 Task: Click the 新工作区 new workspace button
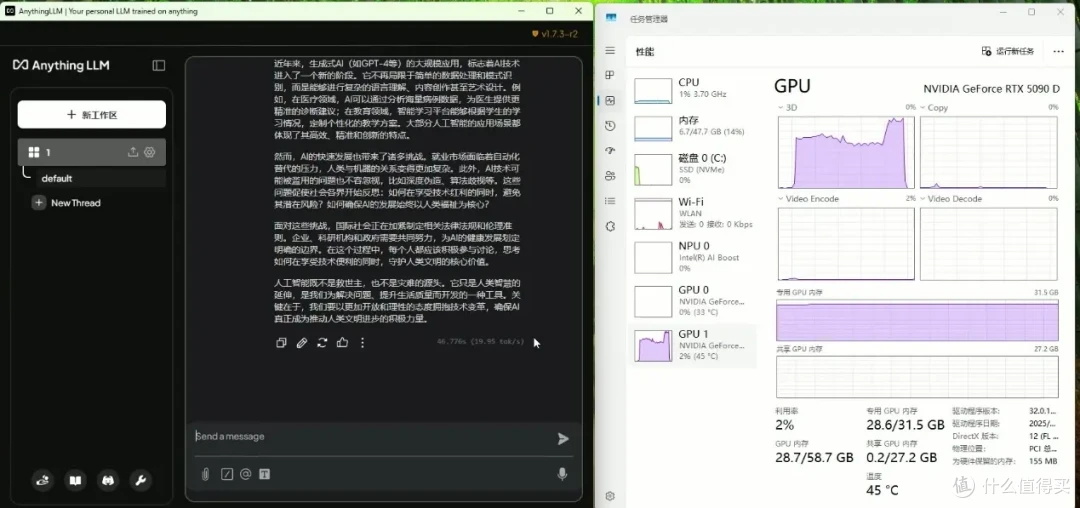click(x=92, y=114)
